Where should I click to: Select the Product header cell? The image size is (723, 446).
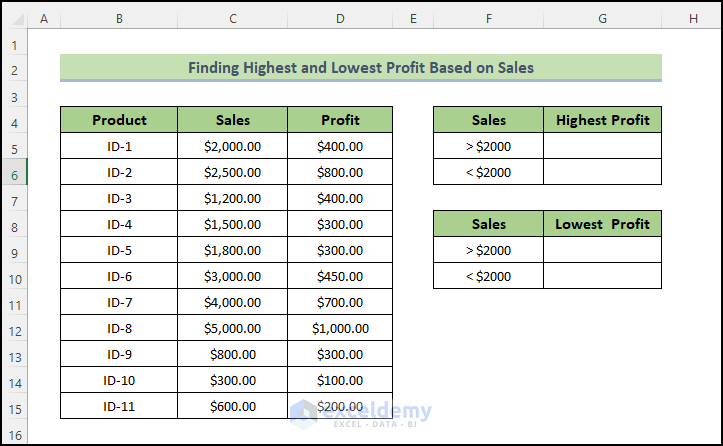point(119,120)
